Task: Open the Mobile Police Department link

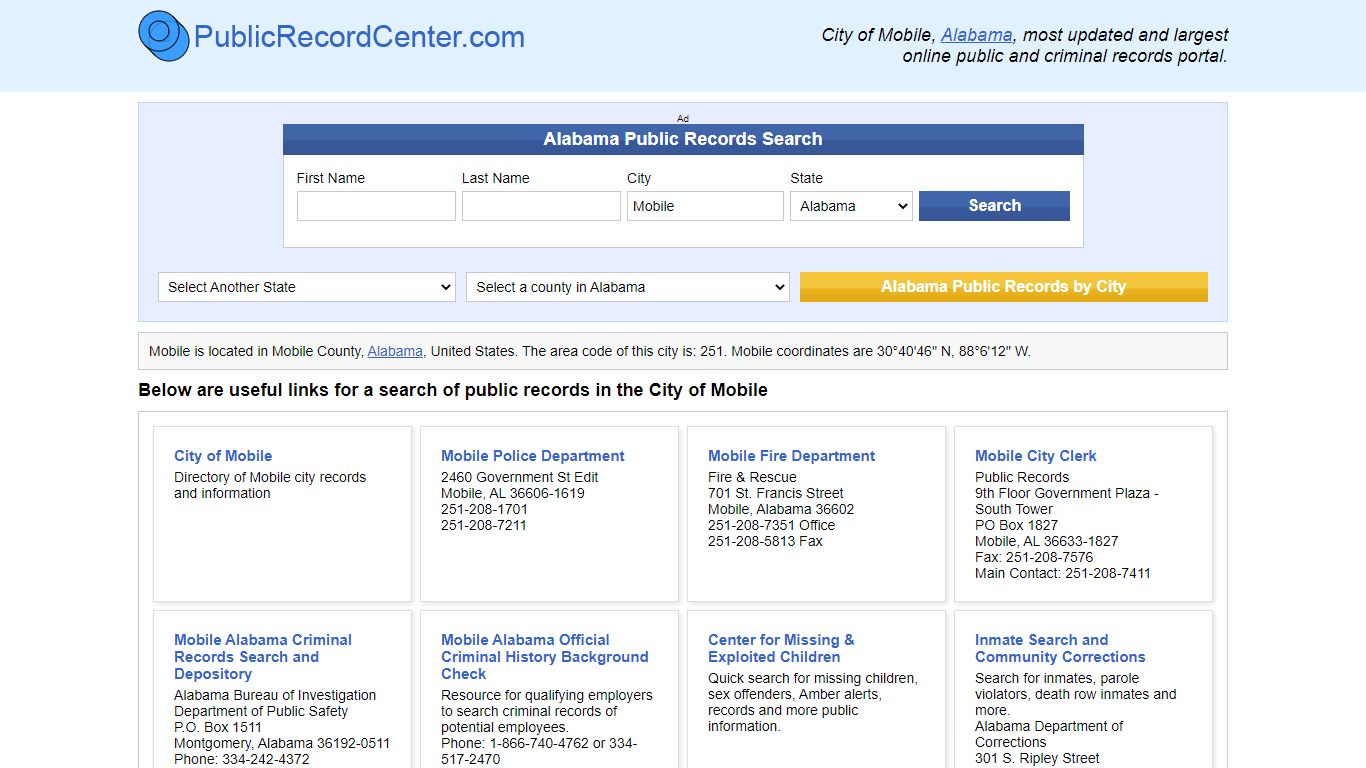Action: coord(533,456)
